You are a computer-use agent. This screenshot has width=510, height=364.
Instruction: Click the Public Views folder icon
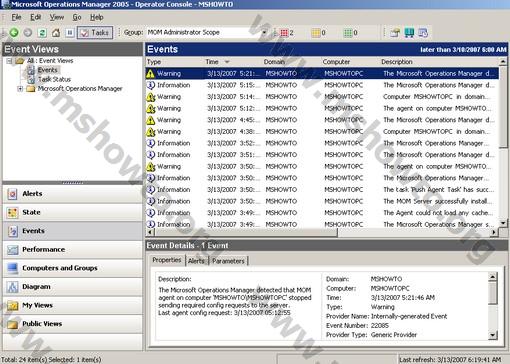pyautogui.click(x=13, y=324)
